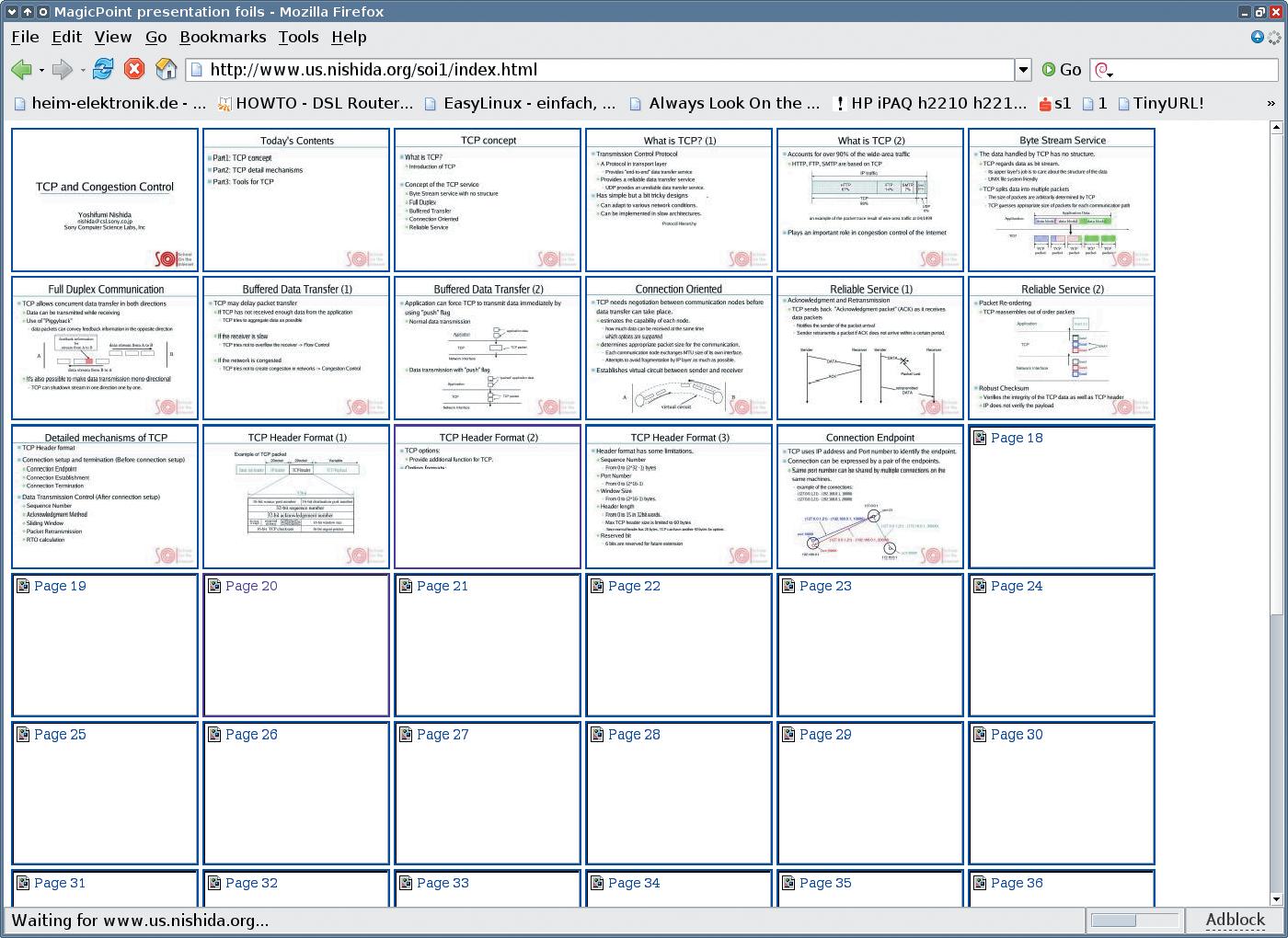Open the Connection Oriented slide

(679, 349)
